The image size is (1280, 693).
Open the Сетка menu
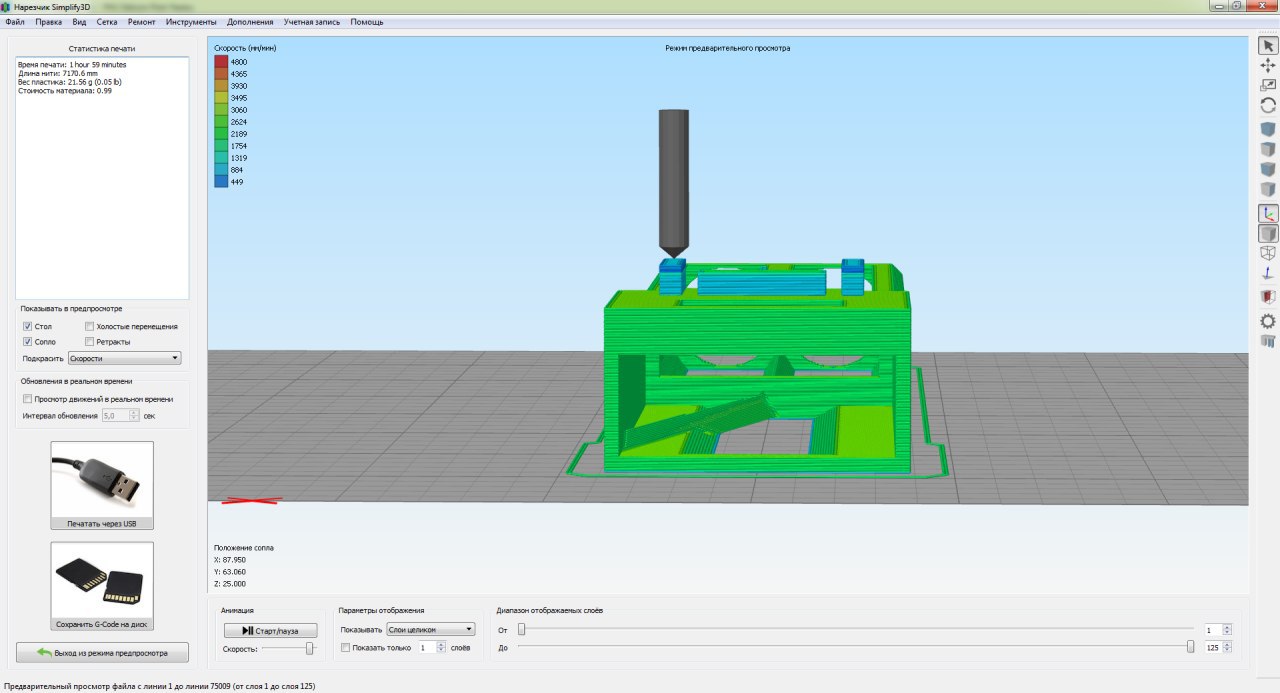tap(107, 21)
